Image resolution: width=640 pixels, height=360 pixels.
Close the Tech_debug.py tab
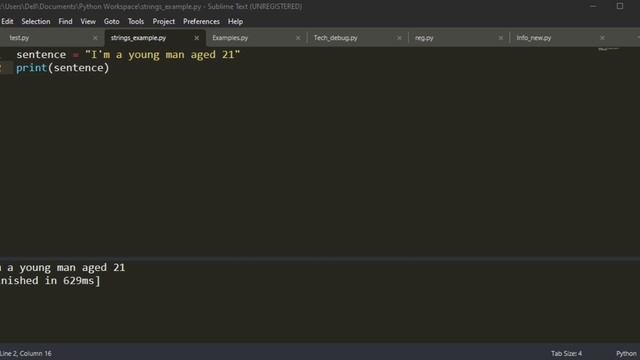tap(399, 38)
